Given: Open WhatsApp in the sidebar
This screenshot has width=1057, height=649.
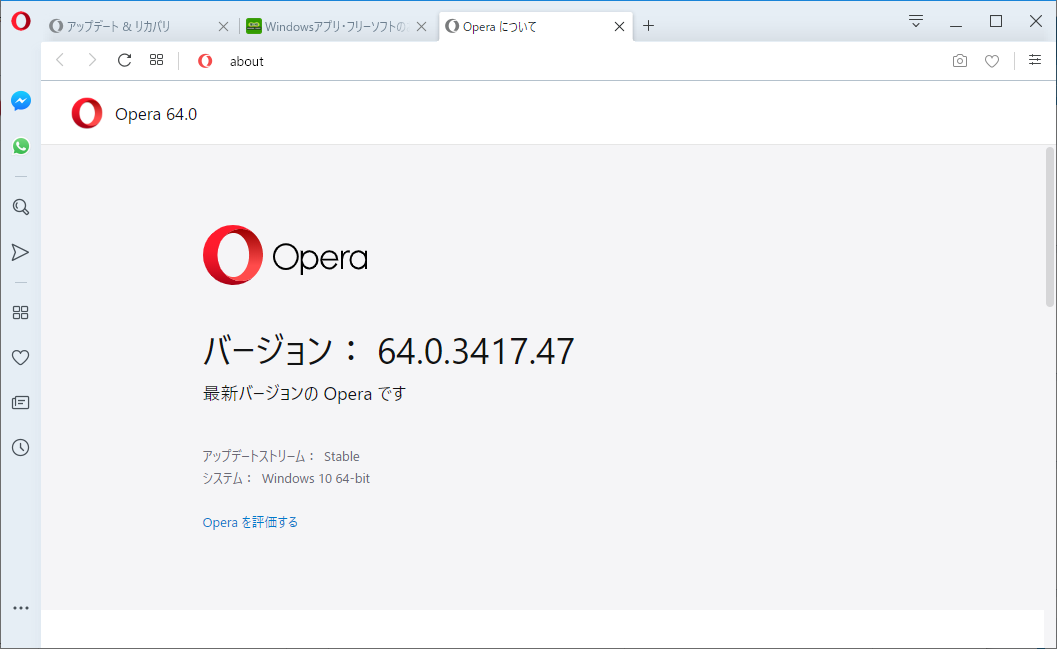Looking at the screenshot, I should [20, 145].
